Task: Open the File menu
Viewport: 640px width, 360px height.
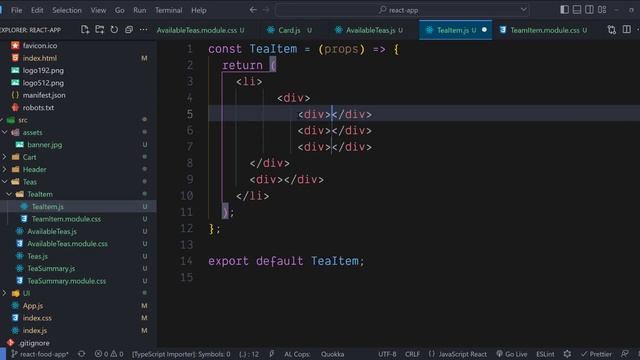Action: coord(16,10)
